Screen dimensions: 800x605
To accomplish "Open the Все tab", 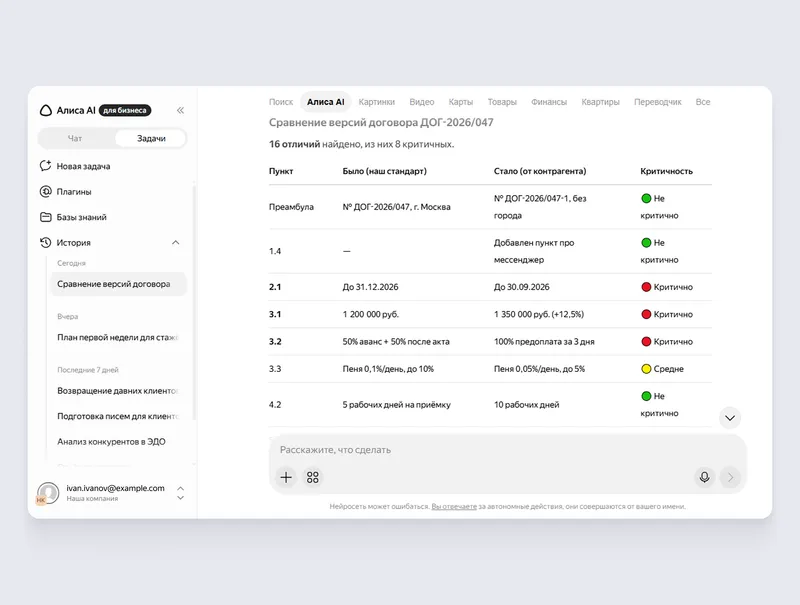I will tap(703, 102).
